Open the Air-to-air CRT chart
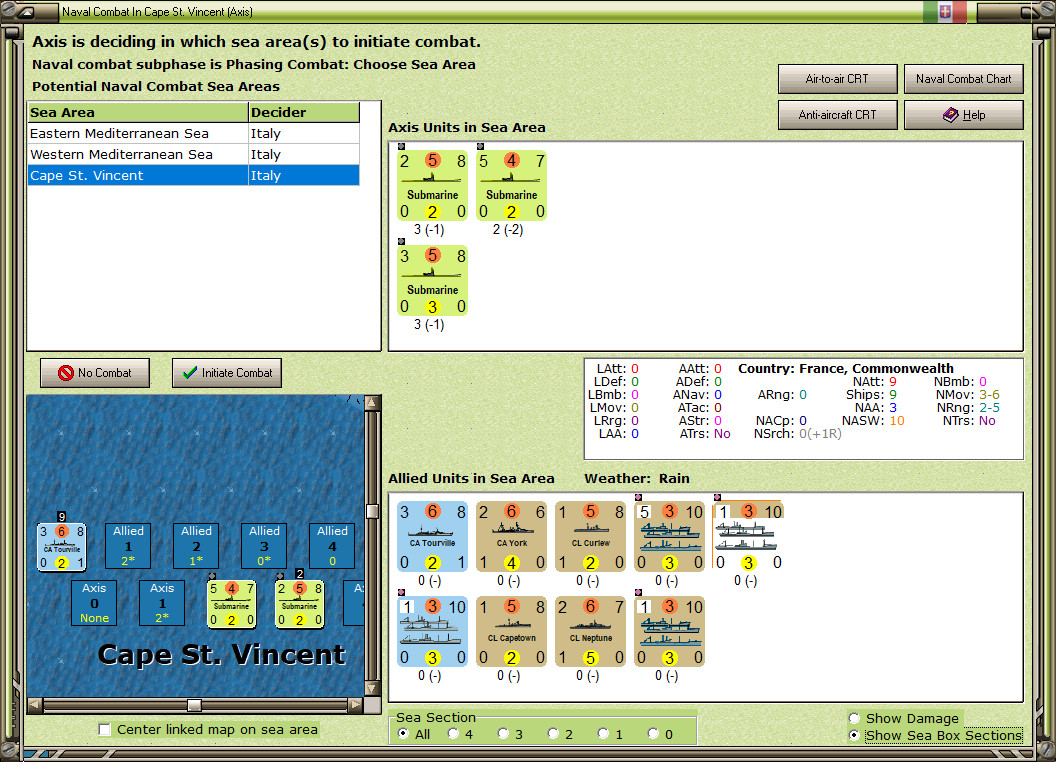1056x762 pixels. tap(837, 79)
